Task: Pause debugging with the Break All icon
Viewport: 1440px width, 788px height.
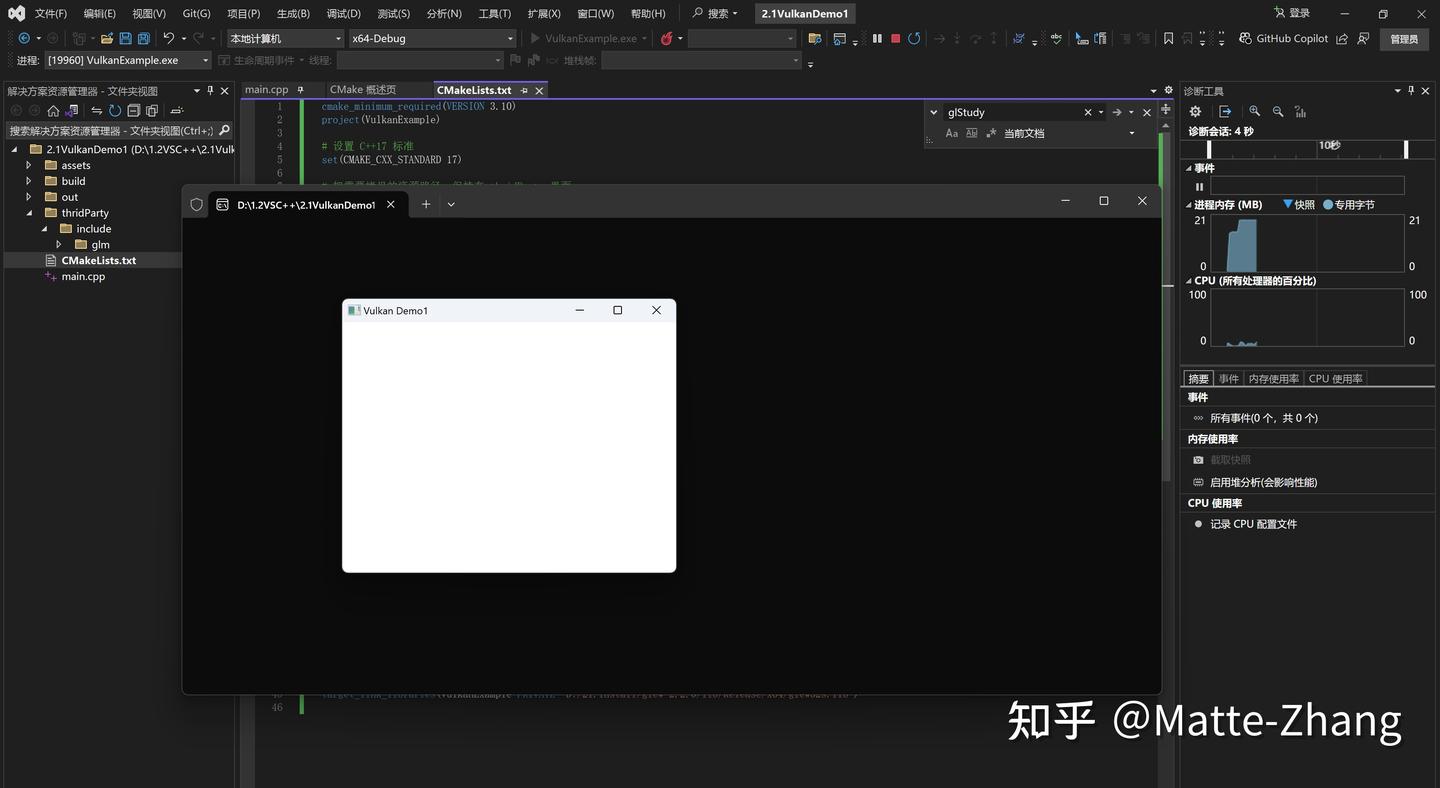Action: (877, 38)
